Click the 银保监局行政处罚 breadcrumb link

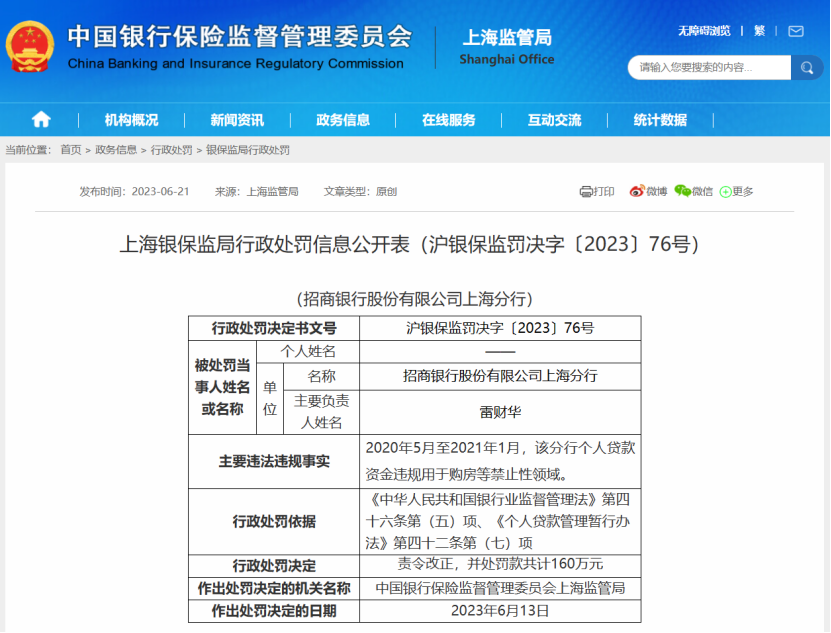(x=247, y=150)
